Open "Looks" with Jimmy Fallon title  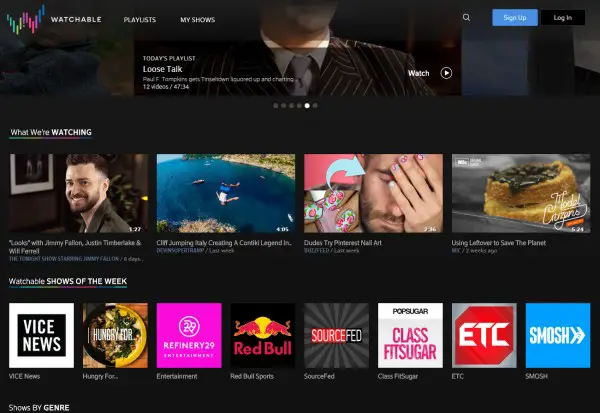[75, 247]
